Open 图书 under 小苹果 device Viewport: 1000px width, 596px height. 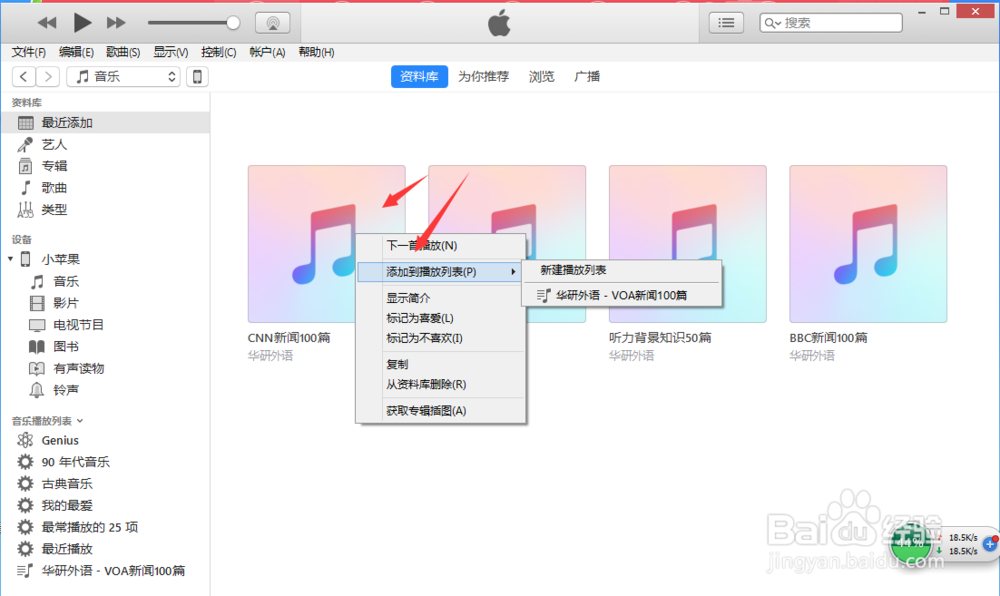(105, 346)
